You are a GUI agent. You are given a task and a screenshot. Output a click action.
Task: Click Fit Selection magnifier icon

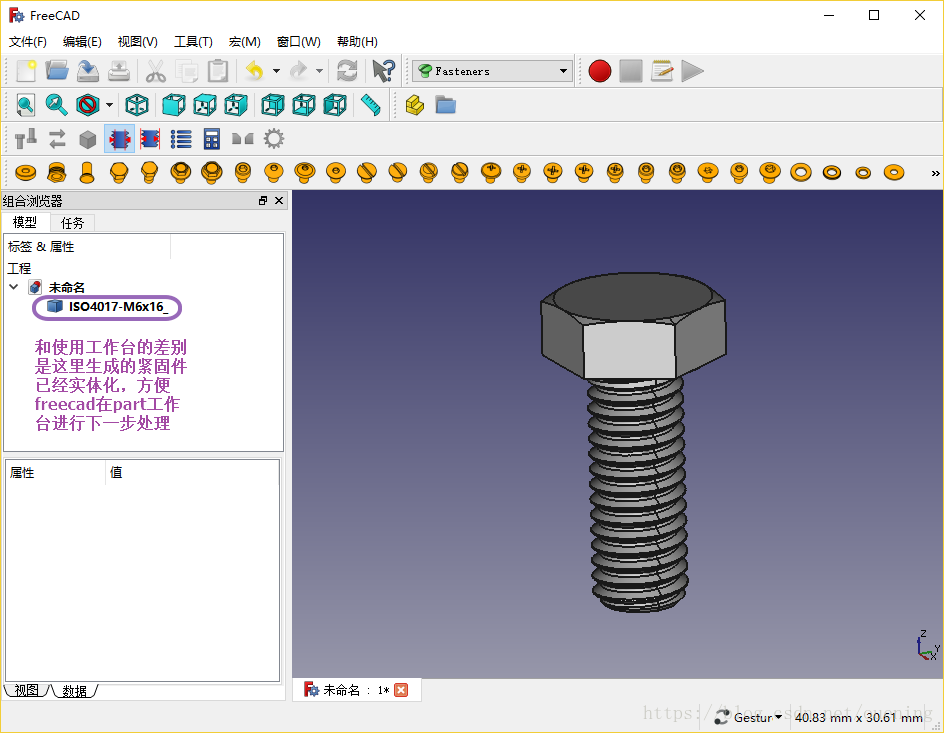[x=57, y=105]
